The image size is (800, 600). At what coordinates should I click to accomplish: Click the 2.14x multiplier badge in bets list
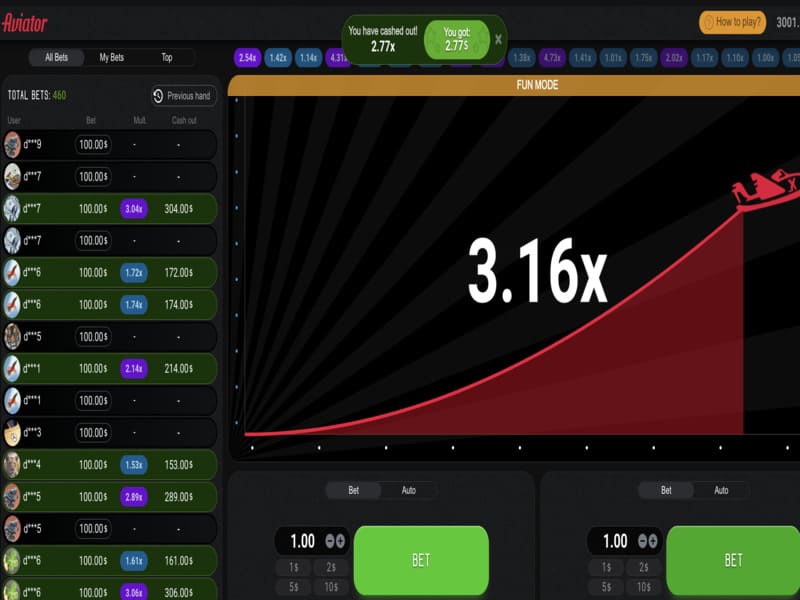tap(134, 368)
